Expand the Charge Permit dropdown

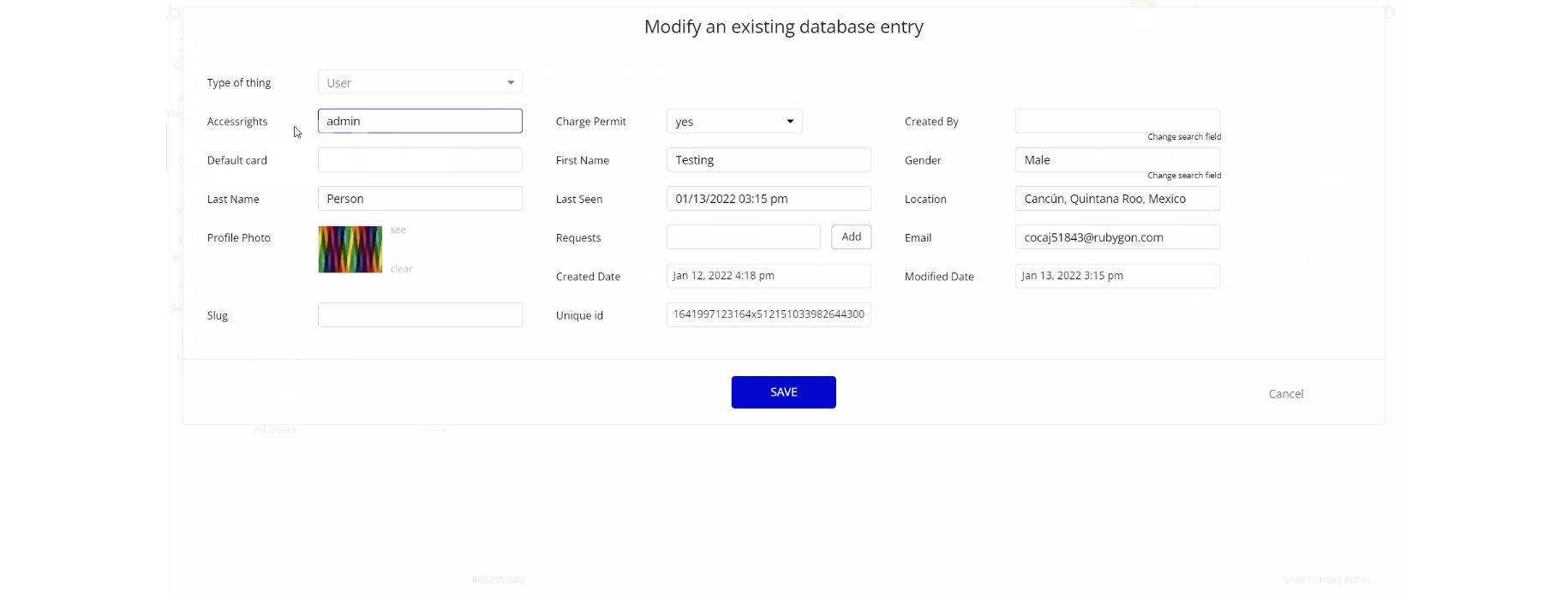(734, 122)
